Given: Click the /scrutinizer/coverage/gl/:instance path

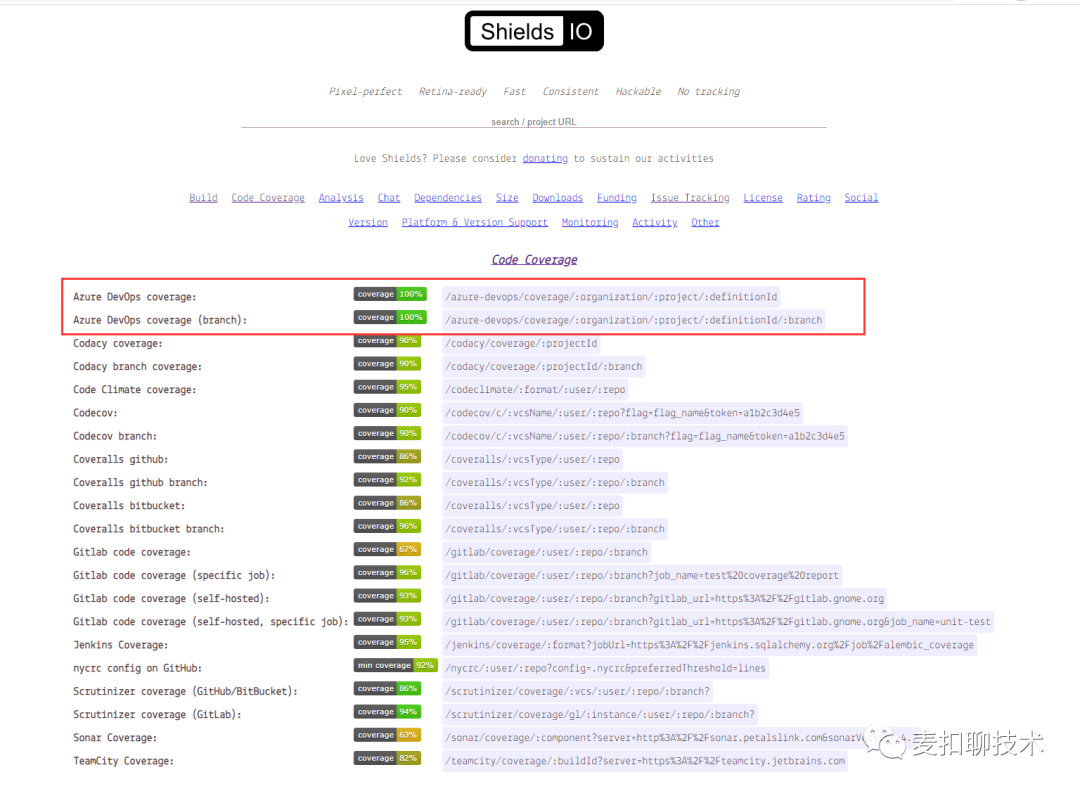Looking at the screenshot, I should click(600, 715).
